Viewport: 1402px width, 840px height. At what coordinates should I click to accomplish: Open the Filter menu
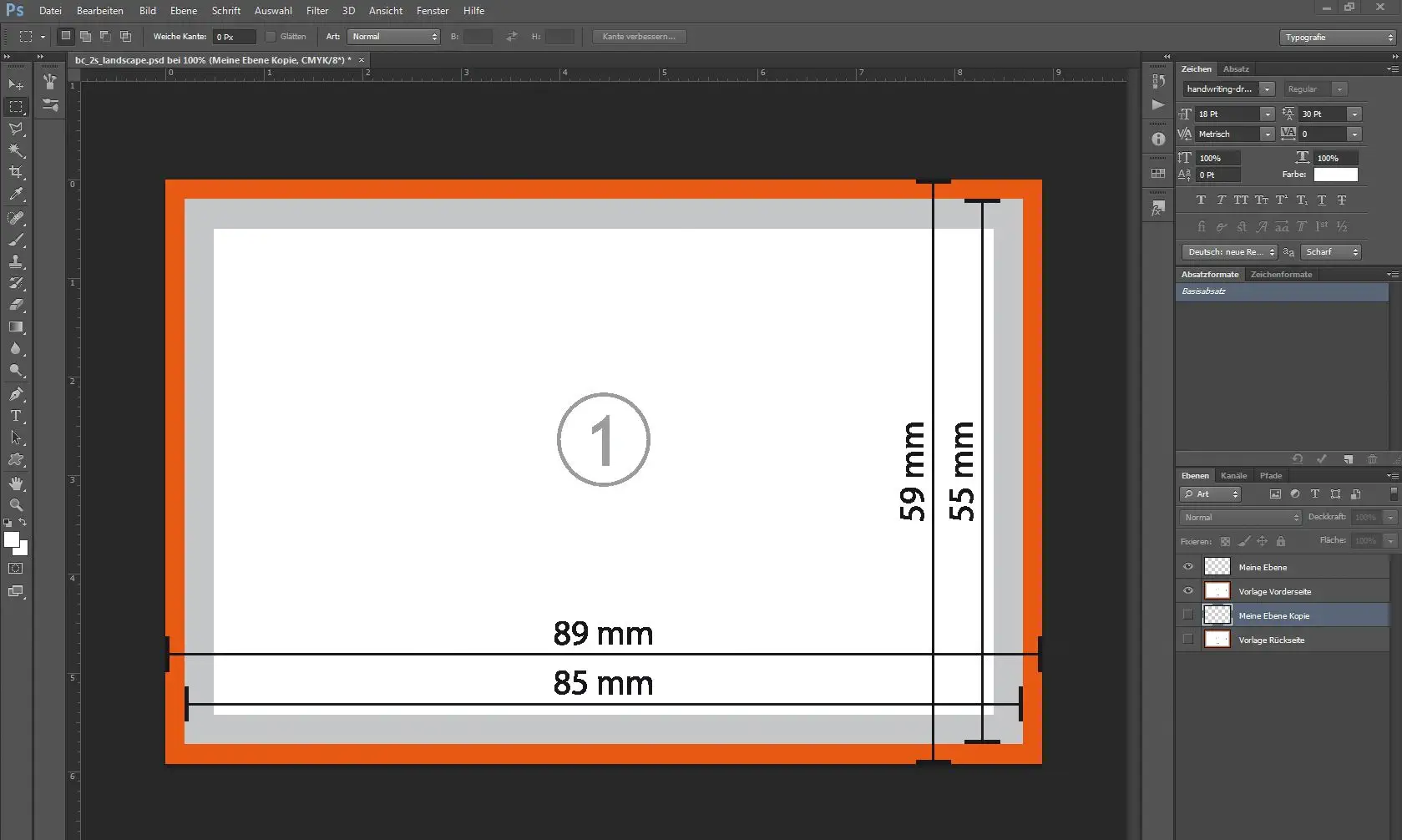[316, 11]
